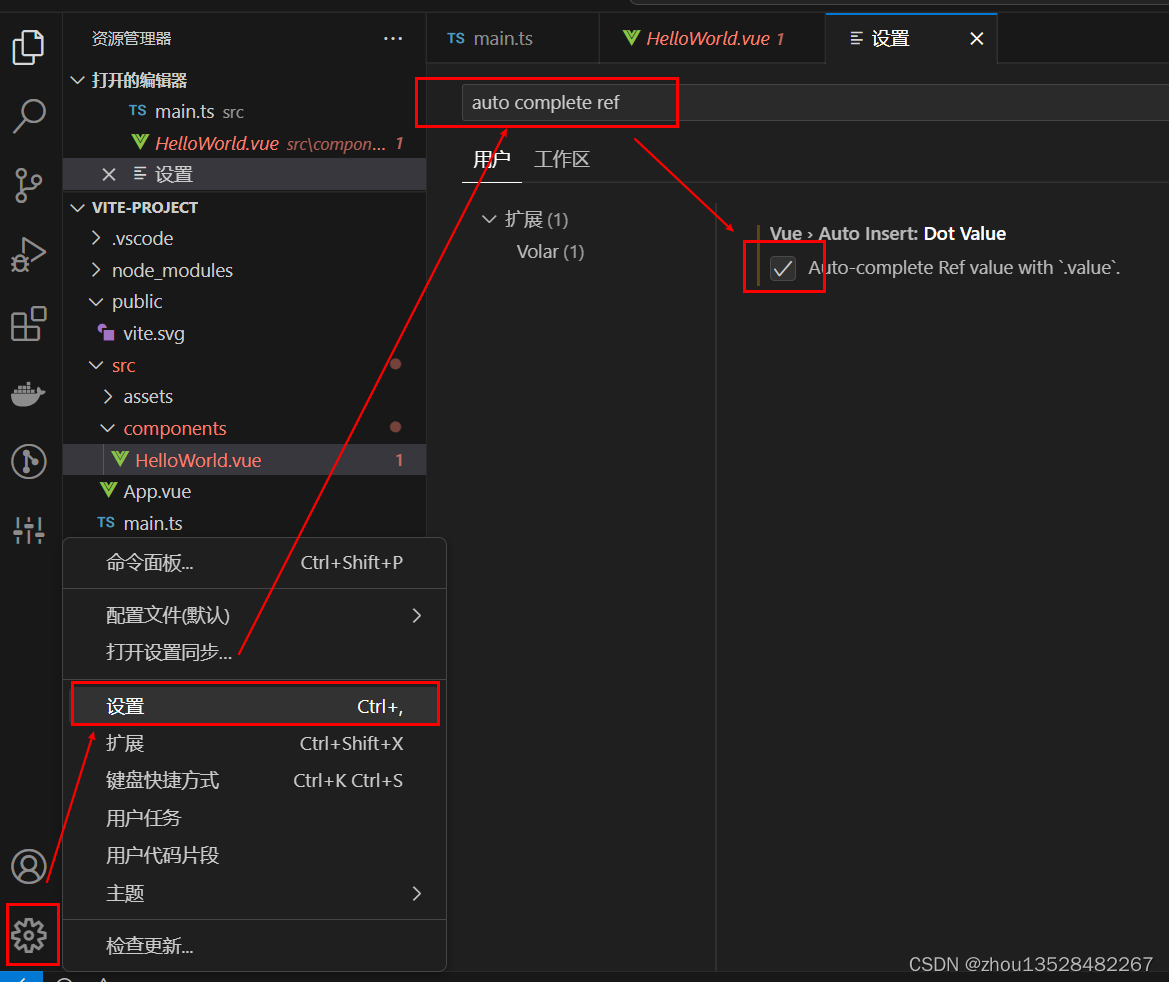Click the settings search field with auto complete ref
Screen dimensions: 1169x982
[x=568, y=102]
